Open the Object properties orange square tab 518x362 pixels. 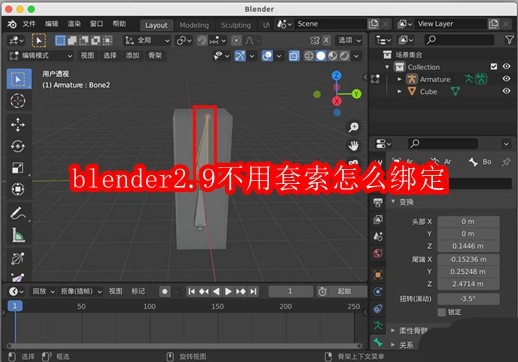pyautogui.click(x=378, y=275)
